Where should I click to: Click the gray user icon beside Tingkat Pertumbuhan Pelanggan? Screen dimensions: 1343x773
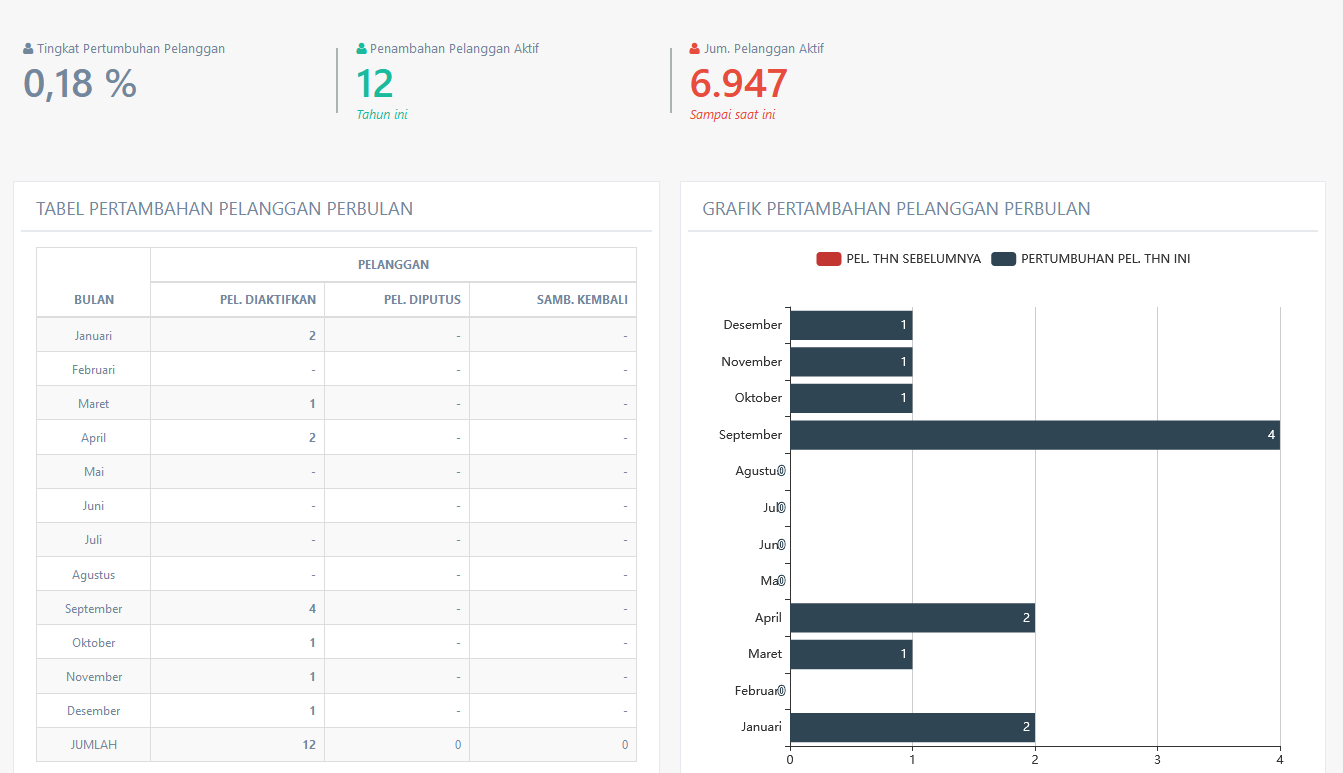coord(28,49)
